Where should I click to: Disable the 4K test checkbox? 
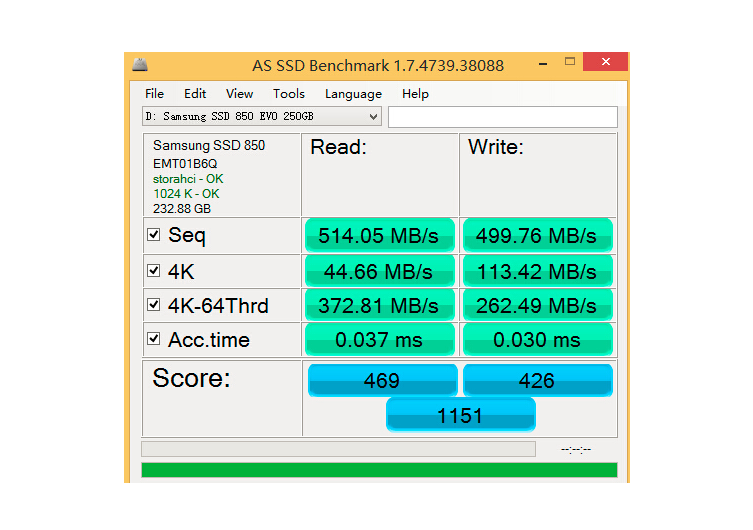coord(154,270)
